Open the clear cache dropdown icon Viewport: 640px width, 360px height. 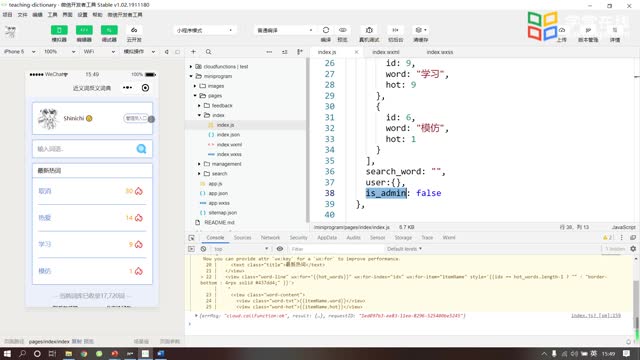[x=420, y=30]
